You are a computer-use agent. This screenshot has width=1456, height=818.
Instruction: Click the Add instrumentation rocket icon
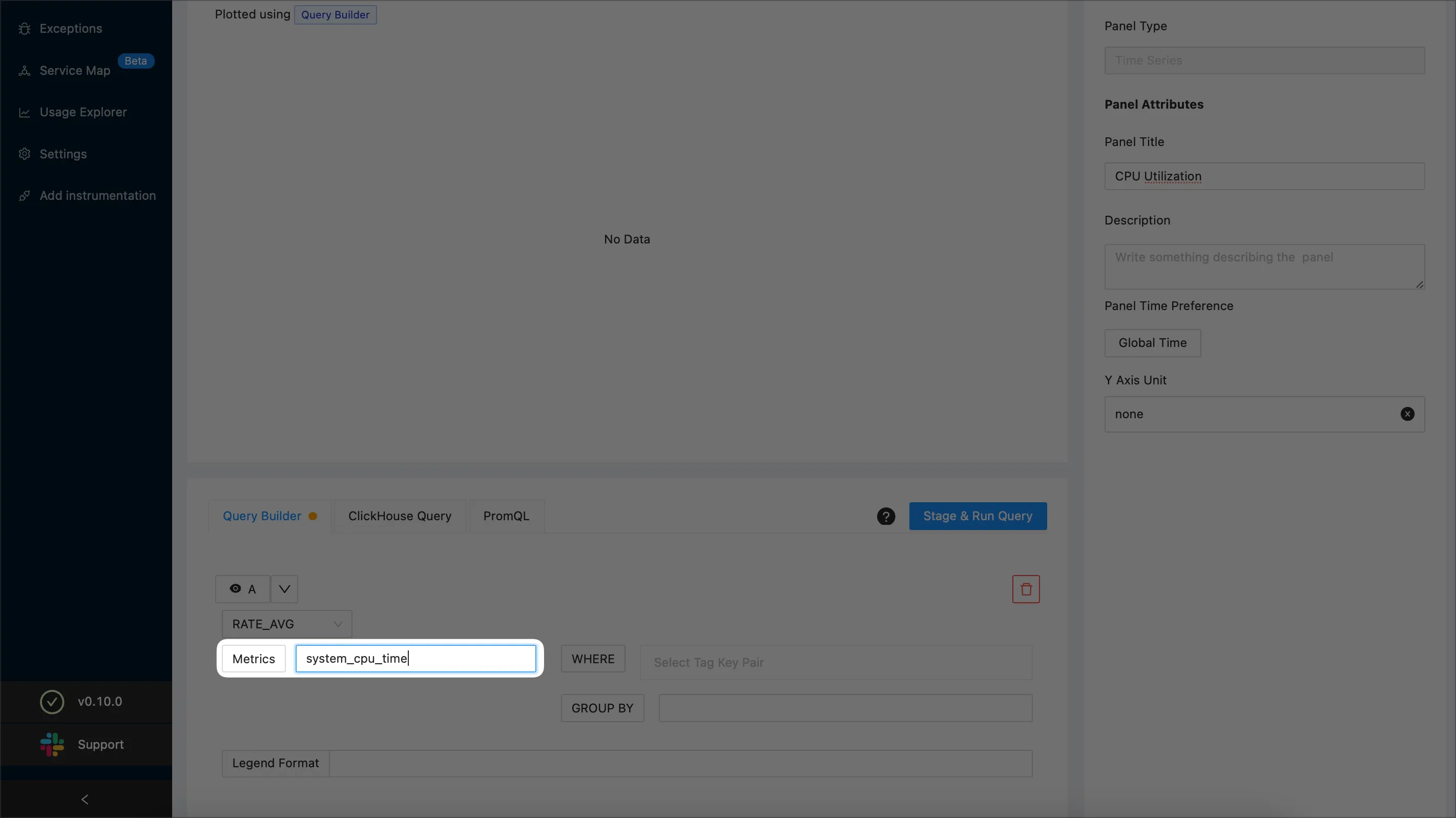24,196
